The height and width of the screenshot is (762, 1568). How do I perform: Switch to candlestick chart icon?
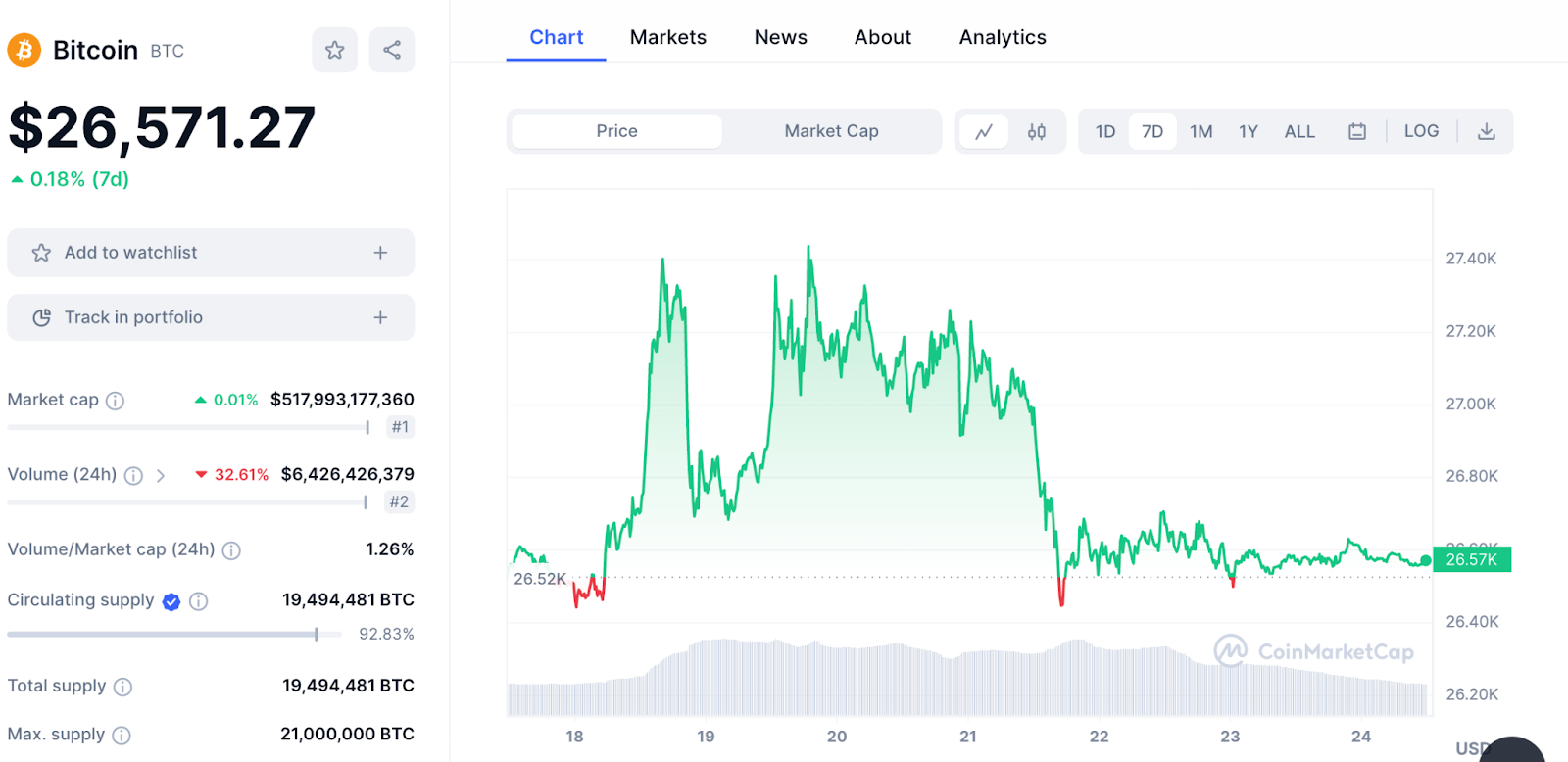click(1037, 131)
